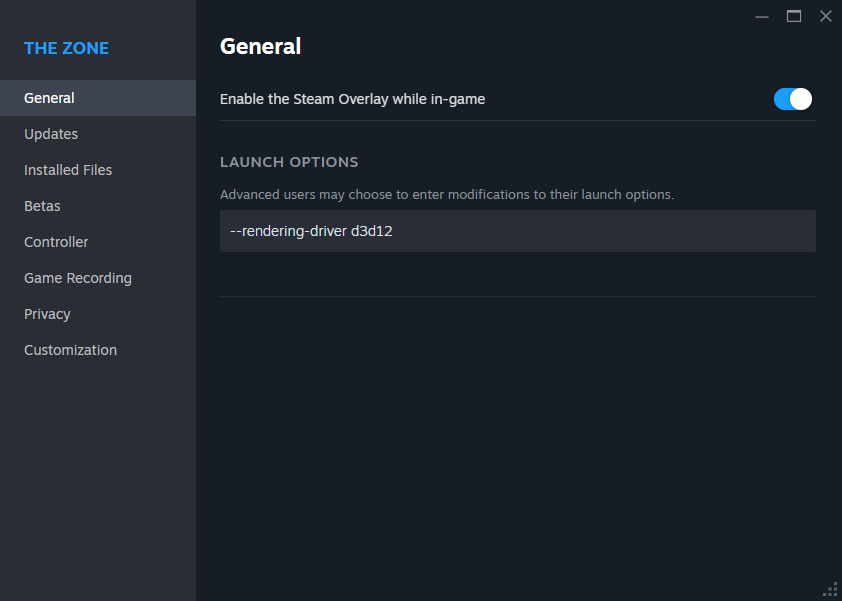The height and width of the screenshot is (601, 842).
Task: Maximize the properties window
Action: point(794,16)
